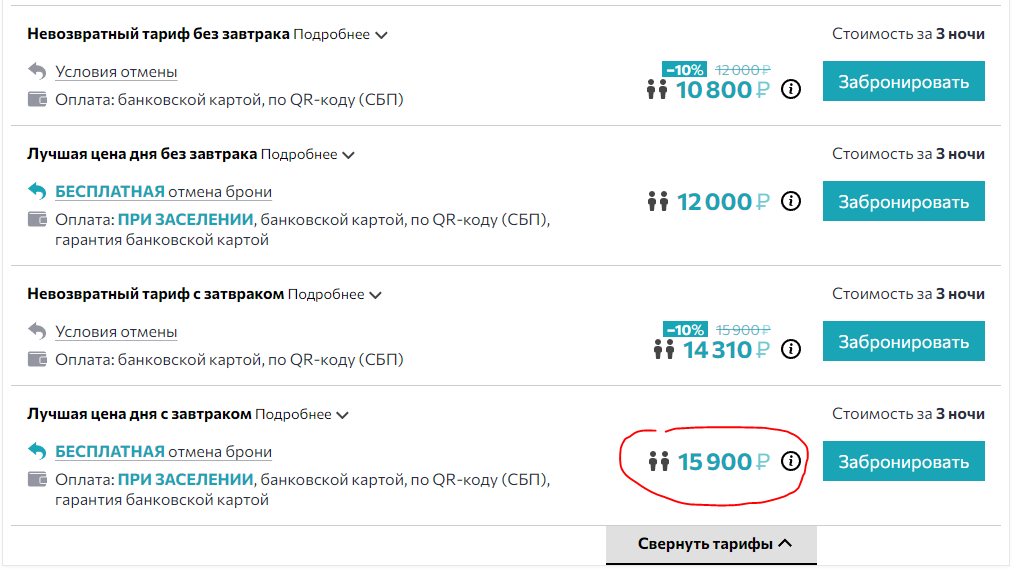Collapse tariffs with Свернуть тарифы

[x=711, y=544]
